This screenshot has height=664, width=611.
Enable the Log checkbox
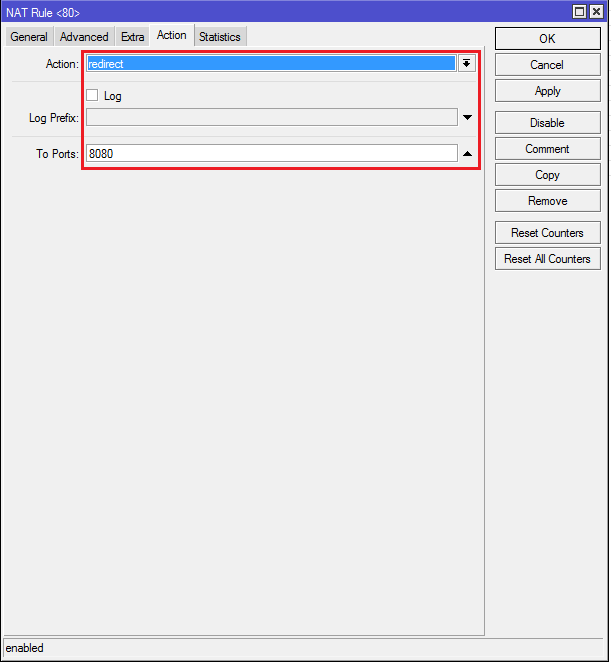coord(93,96)
